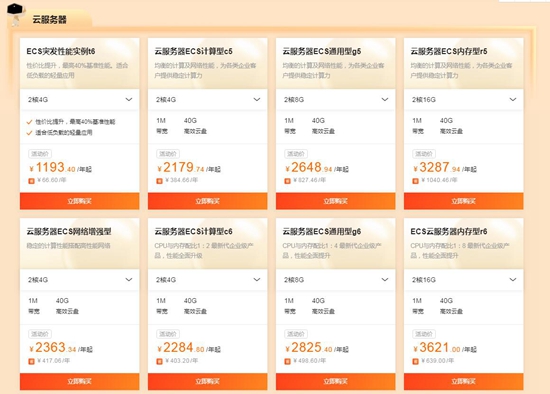Click the orange coupon icon under ¥1193.40 price
Viewport: 550px width, 394px height.
click(31, 181)
